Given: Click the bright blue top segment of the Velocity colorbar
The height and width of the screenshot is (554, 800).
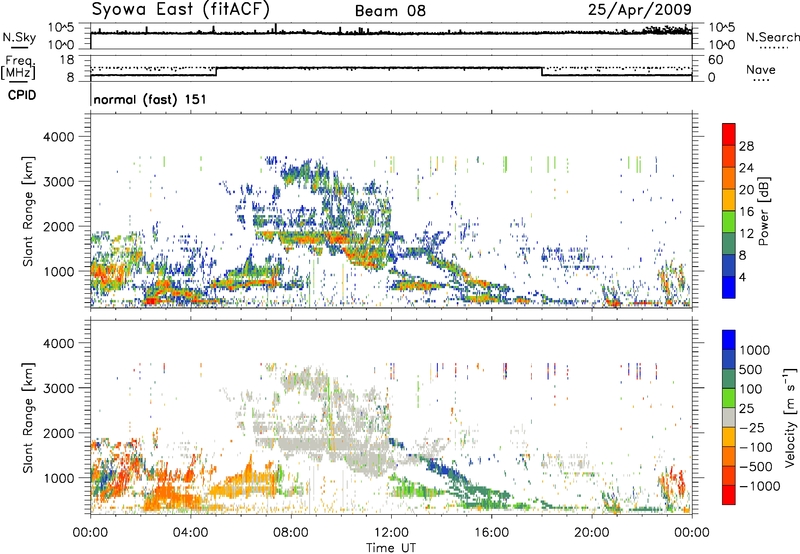Looking at the screenshot, I should coord(729,340).
